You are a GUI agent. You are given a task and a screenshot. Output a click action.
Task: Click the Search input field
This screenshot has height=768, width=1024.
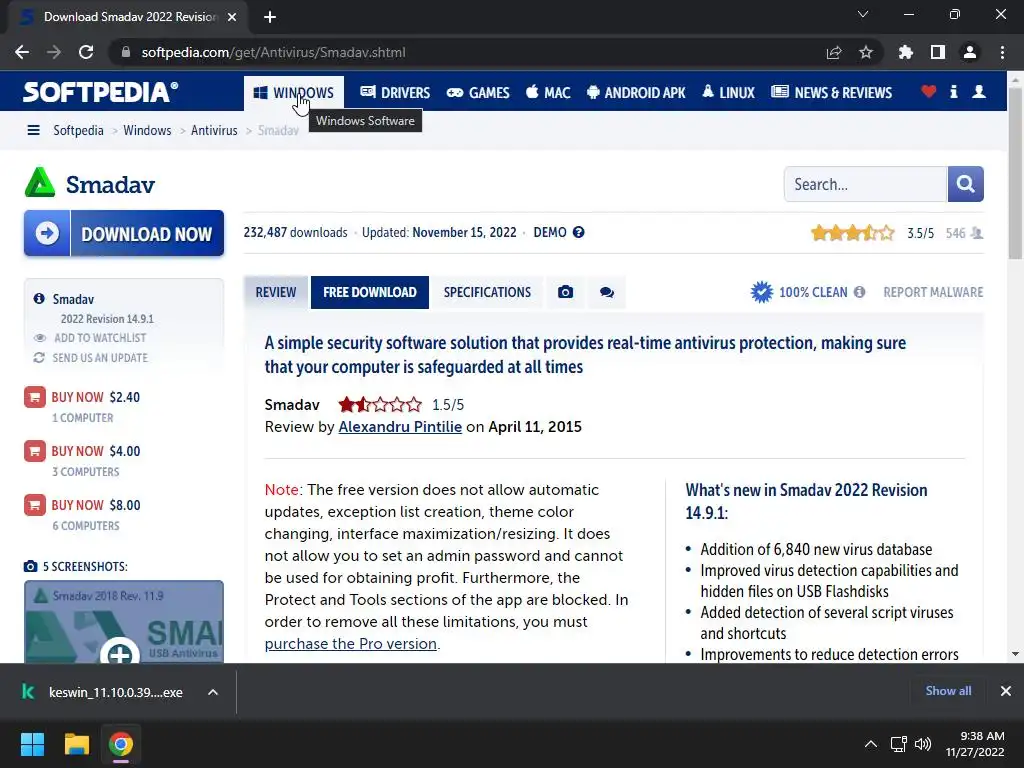[865, 184]
